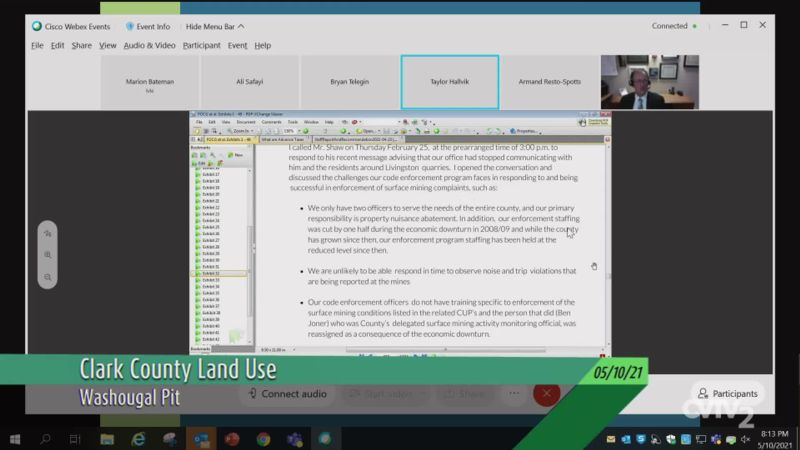Click the 'We are unlikely to be able' bullet
The height and width of the screenshot is (450, 800).
441,276
